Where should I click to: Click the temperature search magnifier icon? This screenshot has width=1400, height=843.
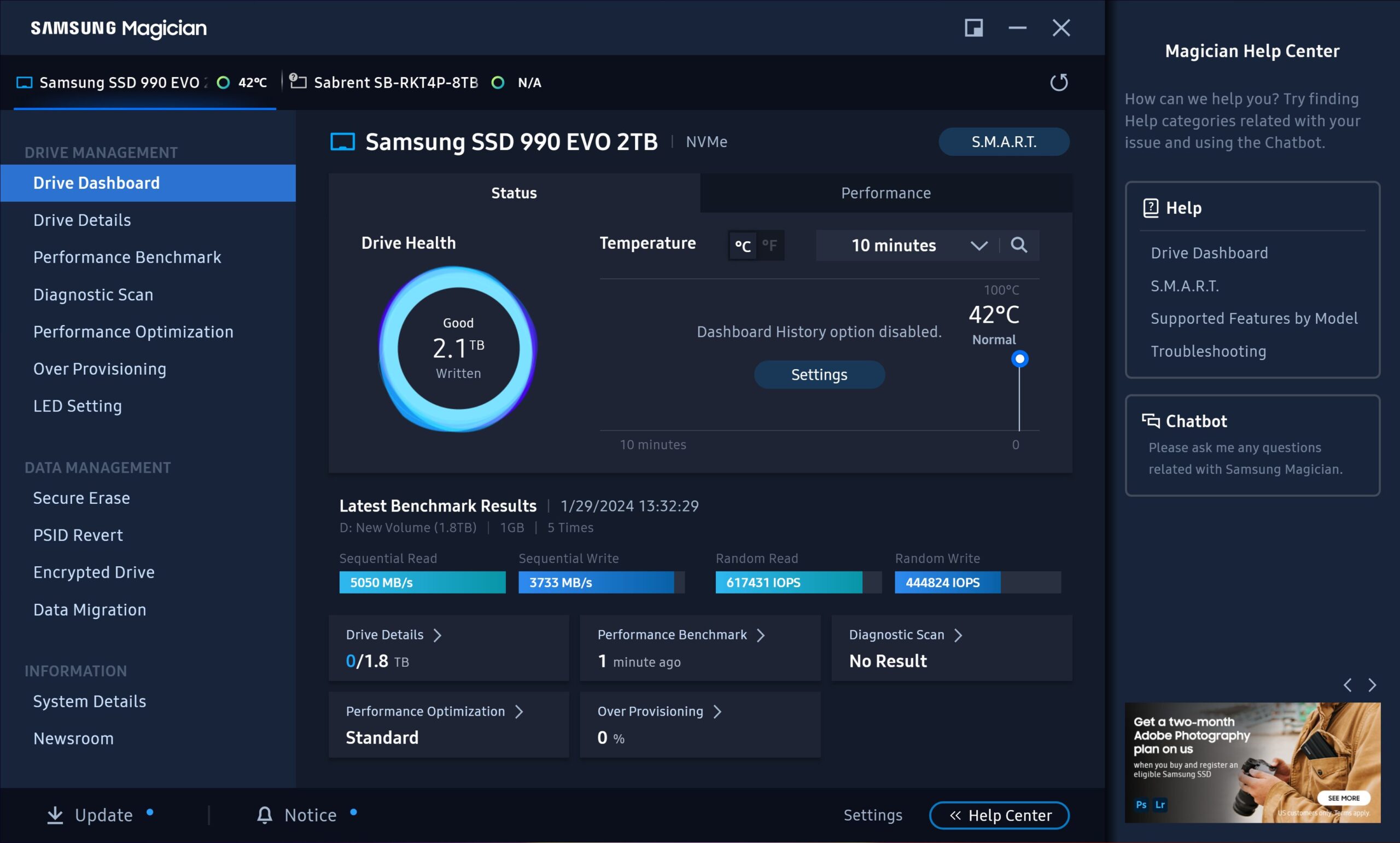[1018, 245]
